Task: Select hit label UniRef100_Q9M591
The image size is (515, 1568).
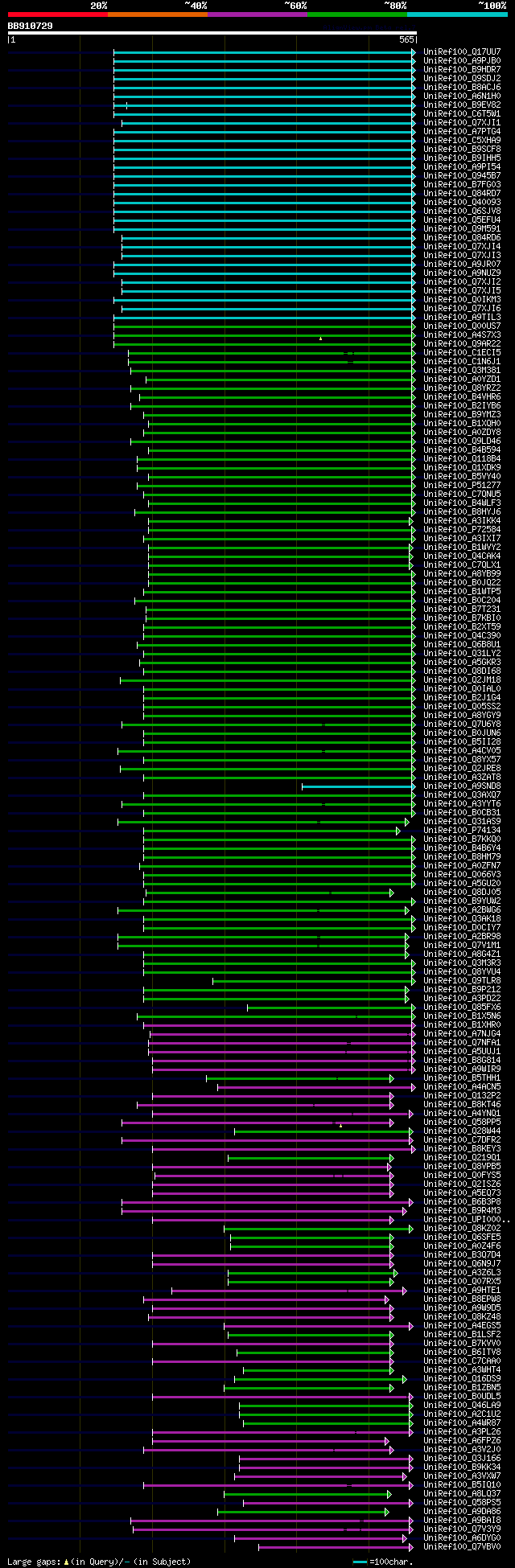Action: [x=462, y=228]
